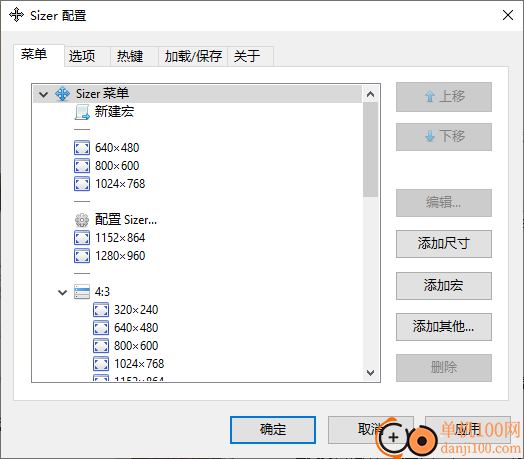This screenshot has width=524, height=459.
Task: Click the 添加其他... button
Action: tap(444, 327)
